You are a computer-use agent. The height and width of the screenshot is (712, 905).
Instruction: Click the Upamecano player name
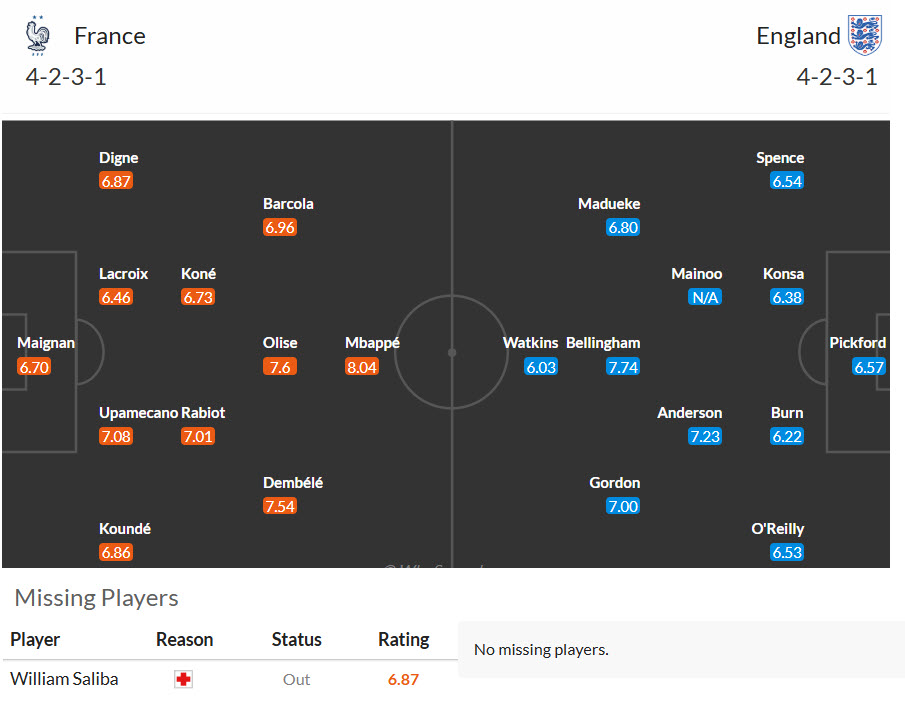[139, 413]
